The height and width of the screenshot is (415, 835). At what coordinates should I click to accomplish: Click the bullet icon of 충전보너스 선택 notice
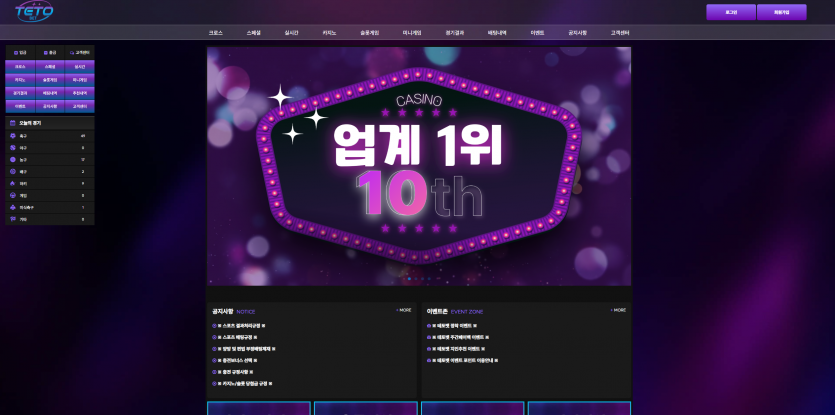[214, 361]
